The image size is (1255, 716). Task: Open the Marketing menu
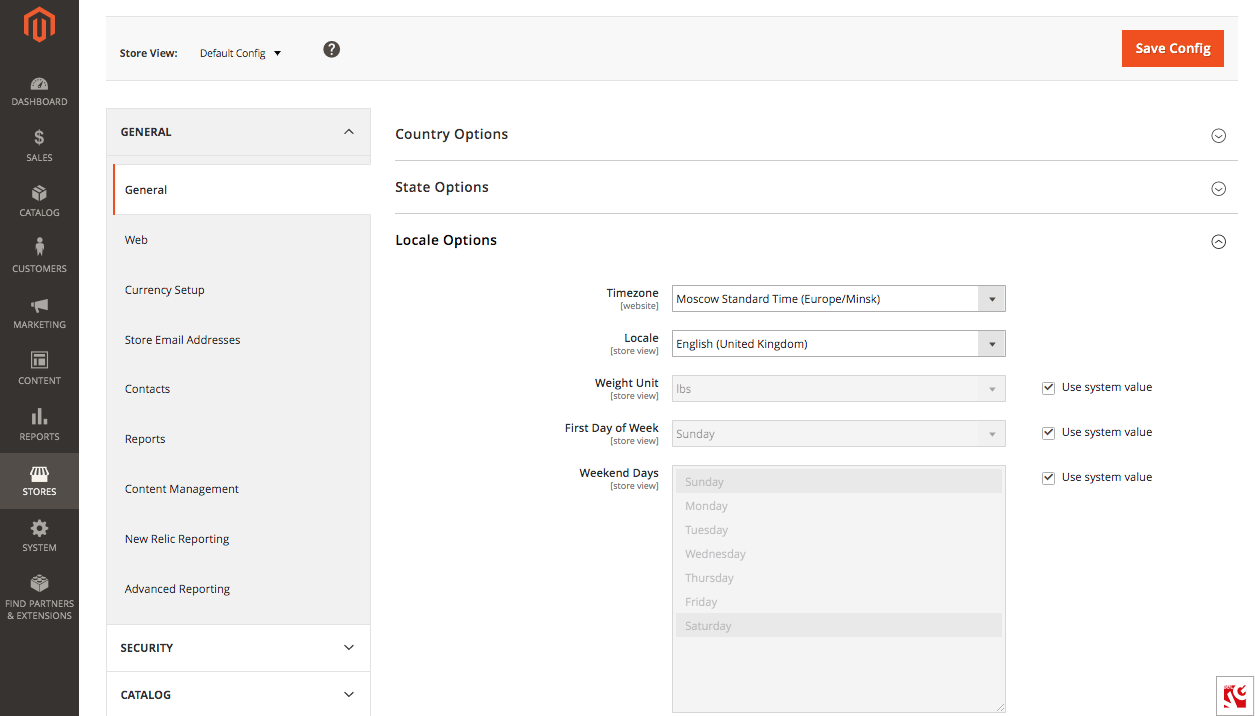click(39, 313)
